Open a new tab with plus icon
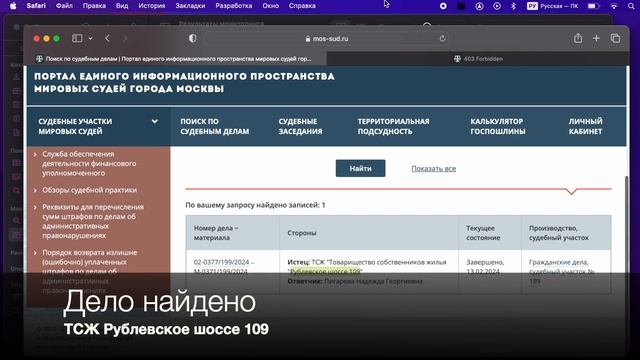 point(596,38)
